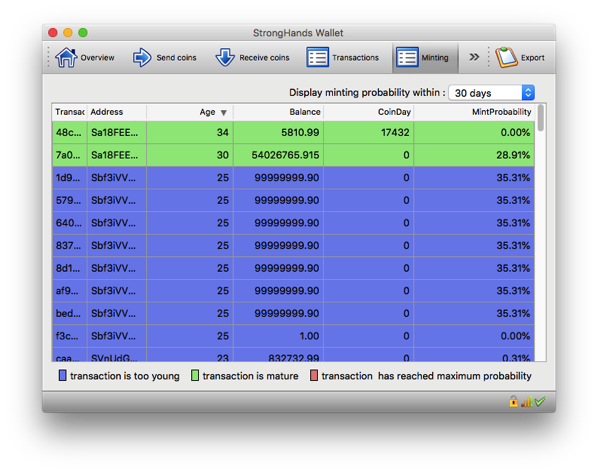
Task: Click the Export clipboard icon
Action: pyautogui.click(x=506, y=58)
